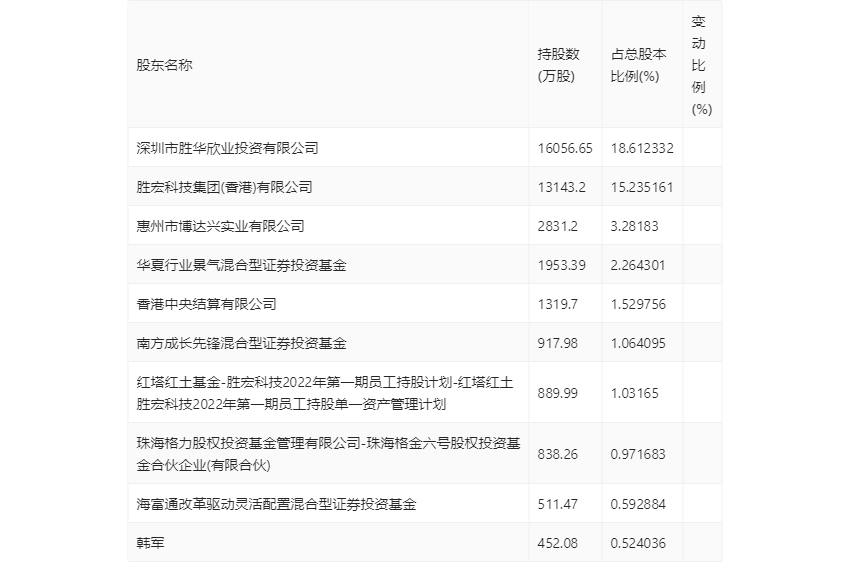Click percentage 15.235161
Viewport: 850px width, 562px height.
pyautogui.click(x=642, y=187)
